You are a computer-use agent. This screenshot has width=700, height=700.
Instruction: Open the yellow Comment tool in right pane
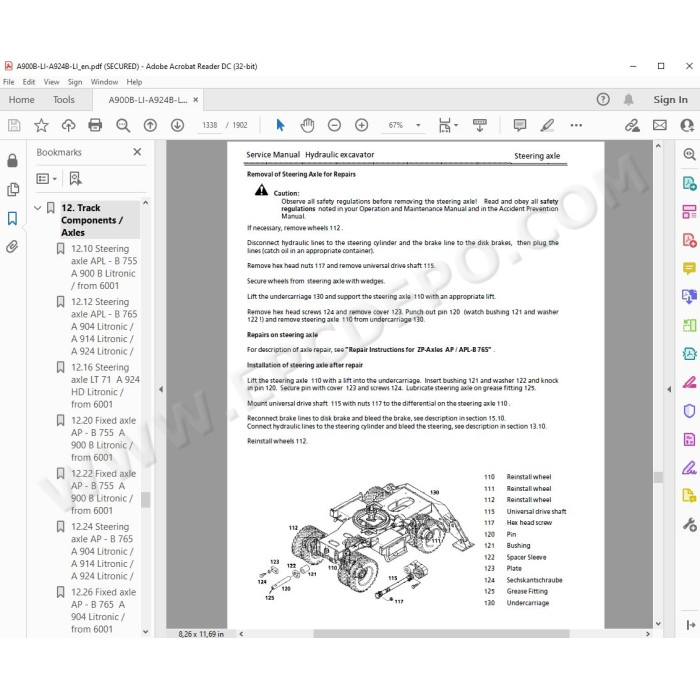689,268
